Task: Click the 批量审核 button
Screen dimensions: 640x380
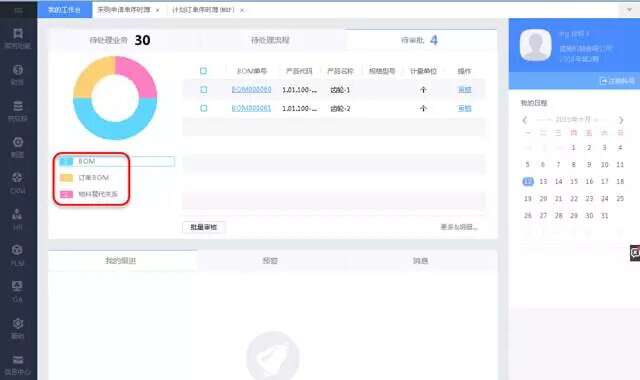Action: pyautogui.click(x=204, y=227)
